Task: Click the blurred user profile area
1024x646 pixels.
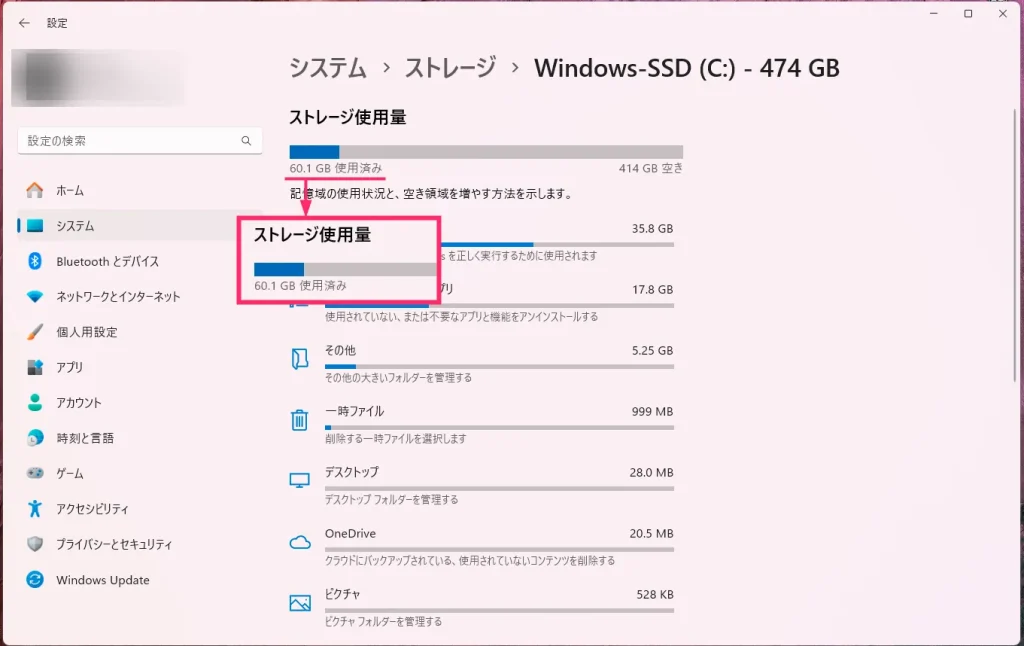Action: point(98,78)
